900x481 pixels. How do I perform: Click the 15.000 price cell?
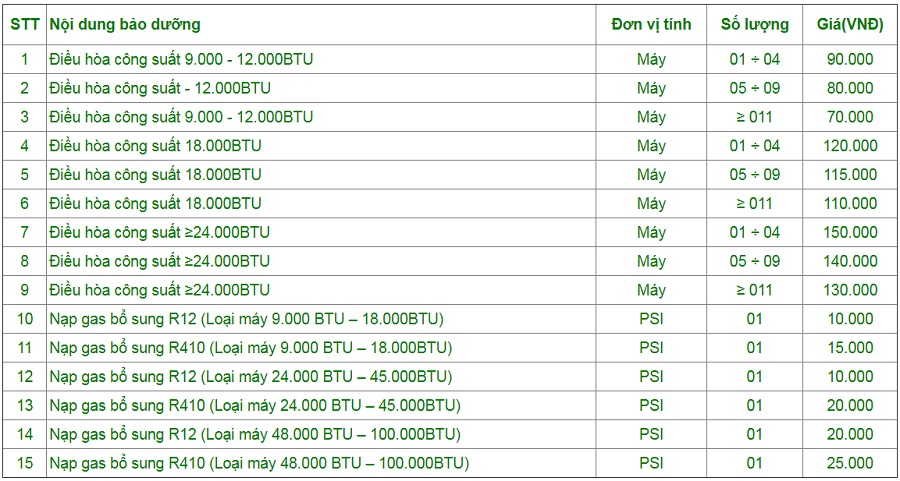coord(850,348)
